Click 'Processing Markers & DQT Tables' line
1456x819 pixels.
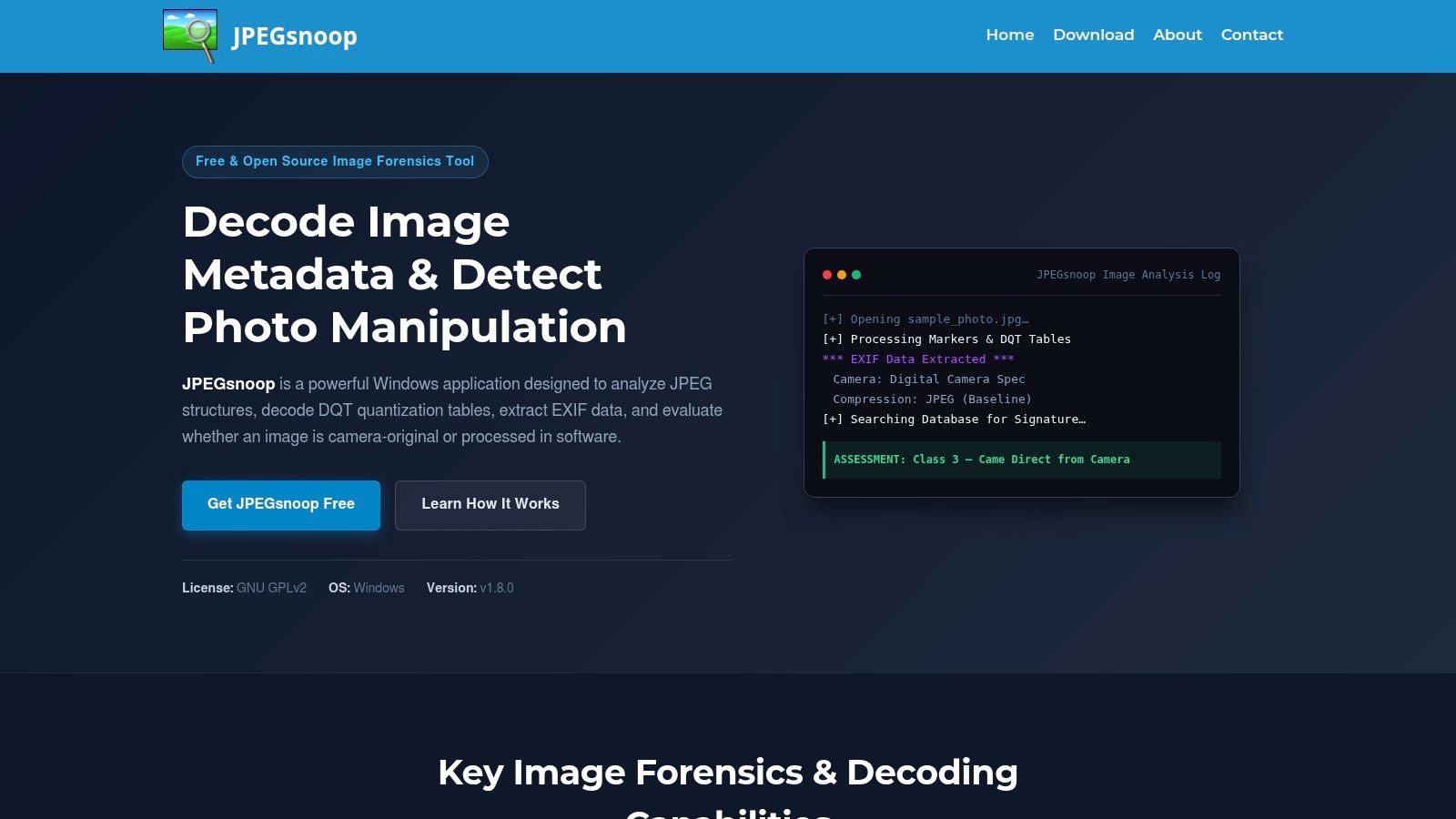click(x=947, y=339)
